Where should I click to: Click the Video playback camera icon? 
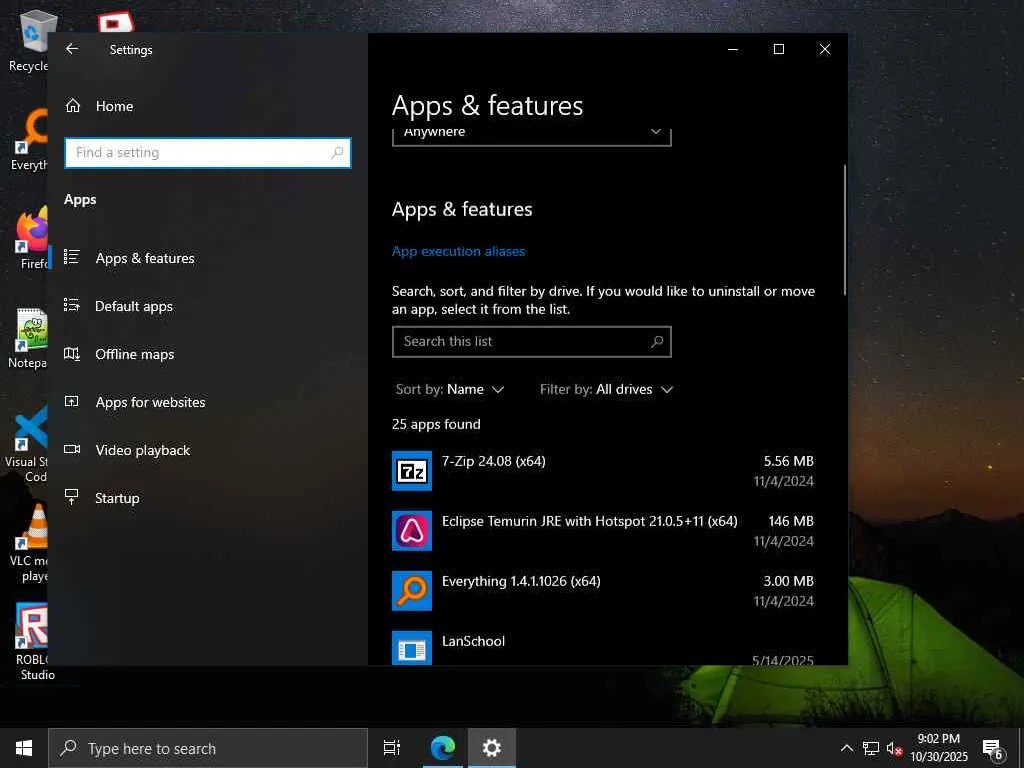(x=72, y=449)
